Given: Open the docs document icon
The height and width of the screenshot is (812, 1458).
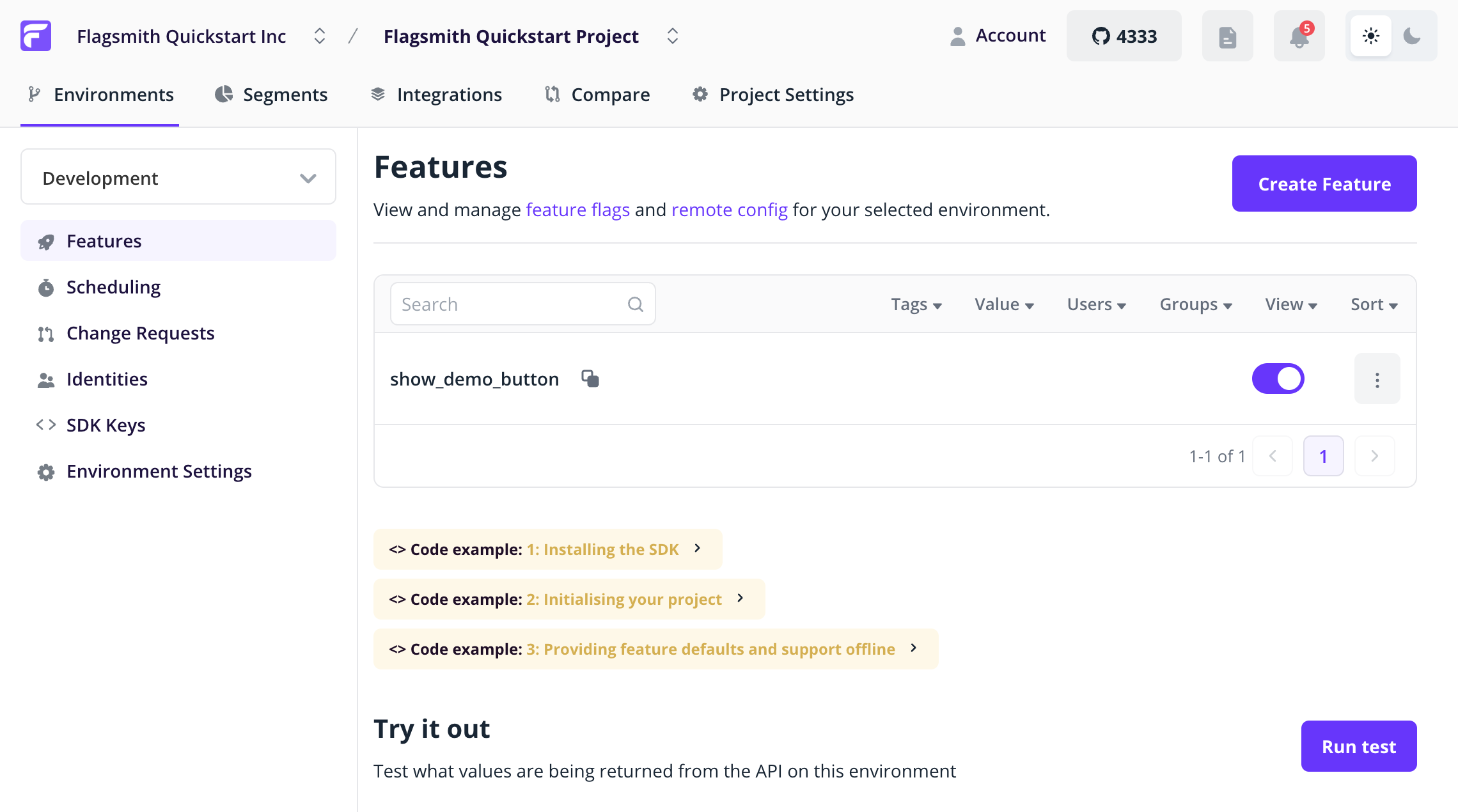Looking at the screenshot, I should pyautogui.click(x=1227, y=36).
